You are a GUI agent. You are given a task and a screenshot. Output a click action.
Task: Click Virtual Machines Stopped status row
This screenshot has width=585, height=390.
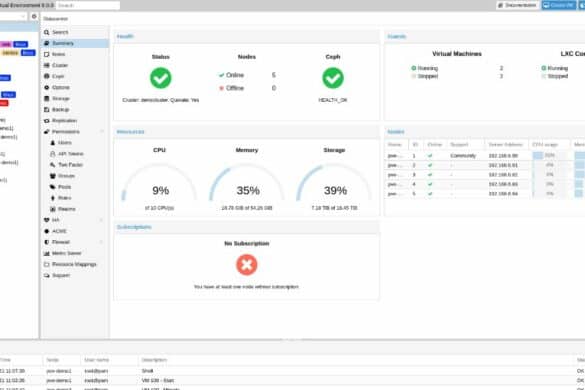(457, 76)
